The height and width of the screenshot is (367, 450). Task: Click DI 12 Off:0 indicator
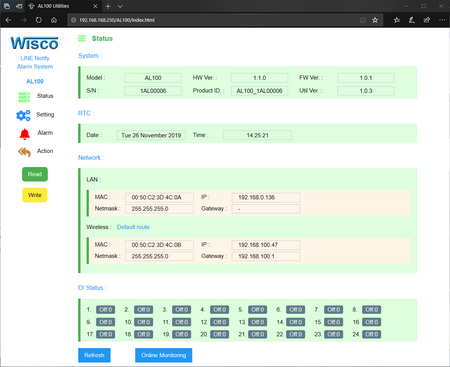pos(220,322)
